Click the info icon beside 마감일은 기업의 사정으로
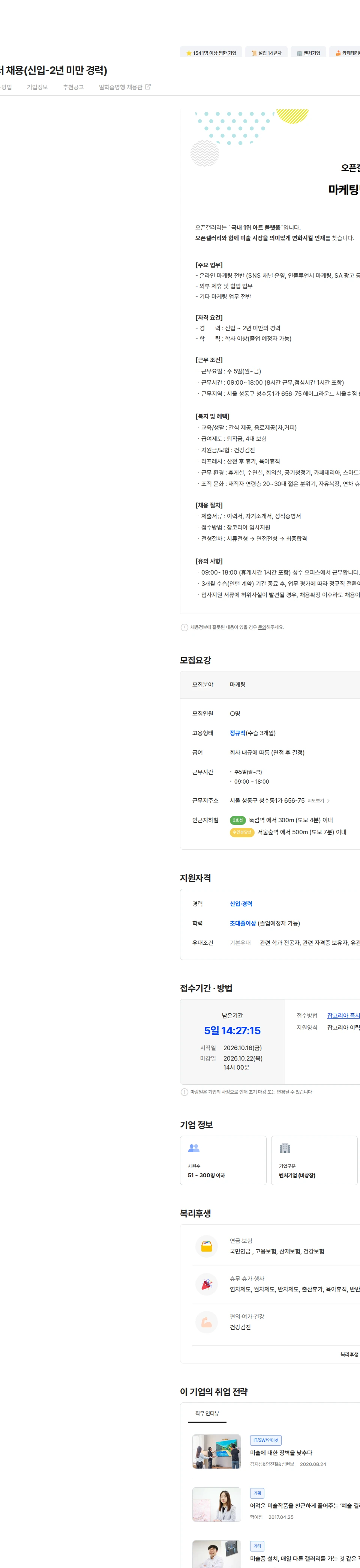The width and height of the screenshot is (360, 1568). [x=184, y=1092]
